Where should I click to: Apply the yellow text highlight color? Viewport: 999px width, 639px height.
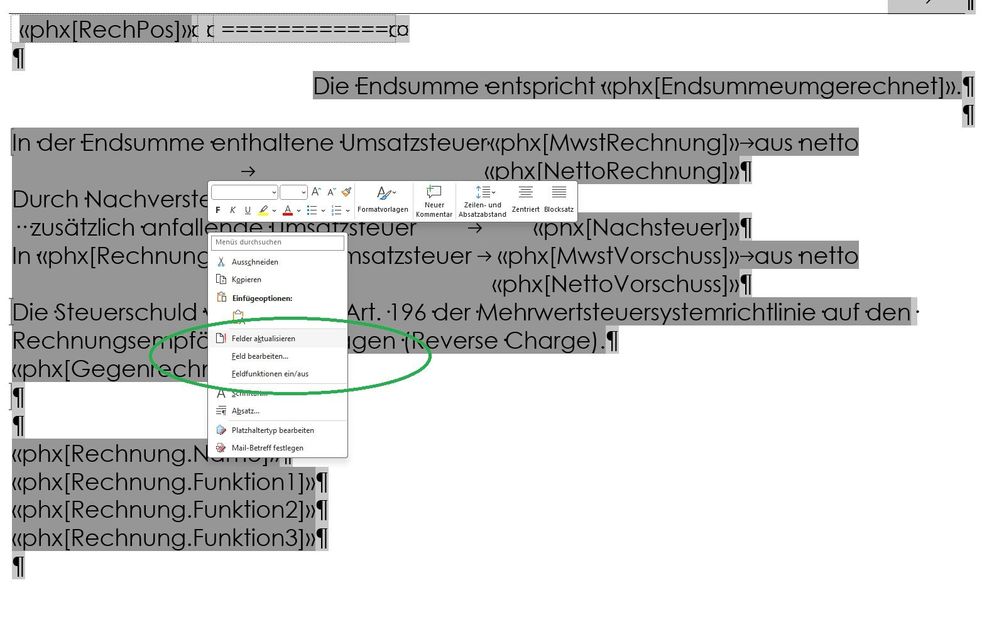263,211
